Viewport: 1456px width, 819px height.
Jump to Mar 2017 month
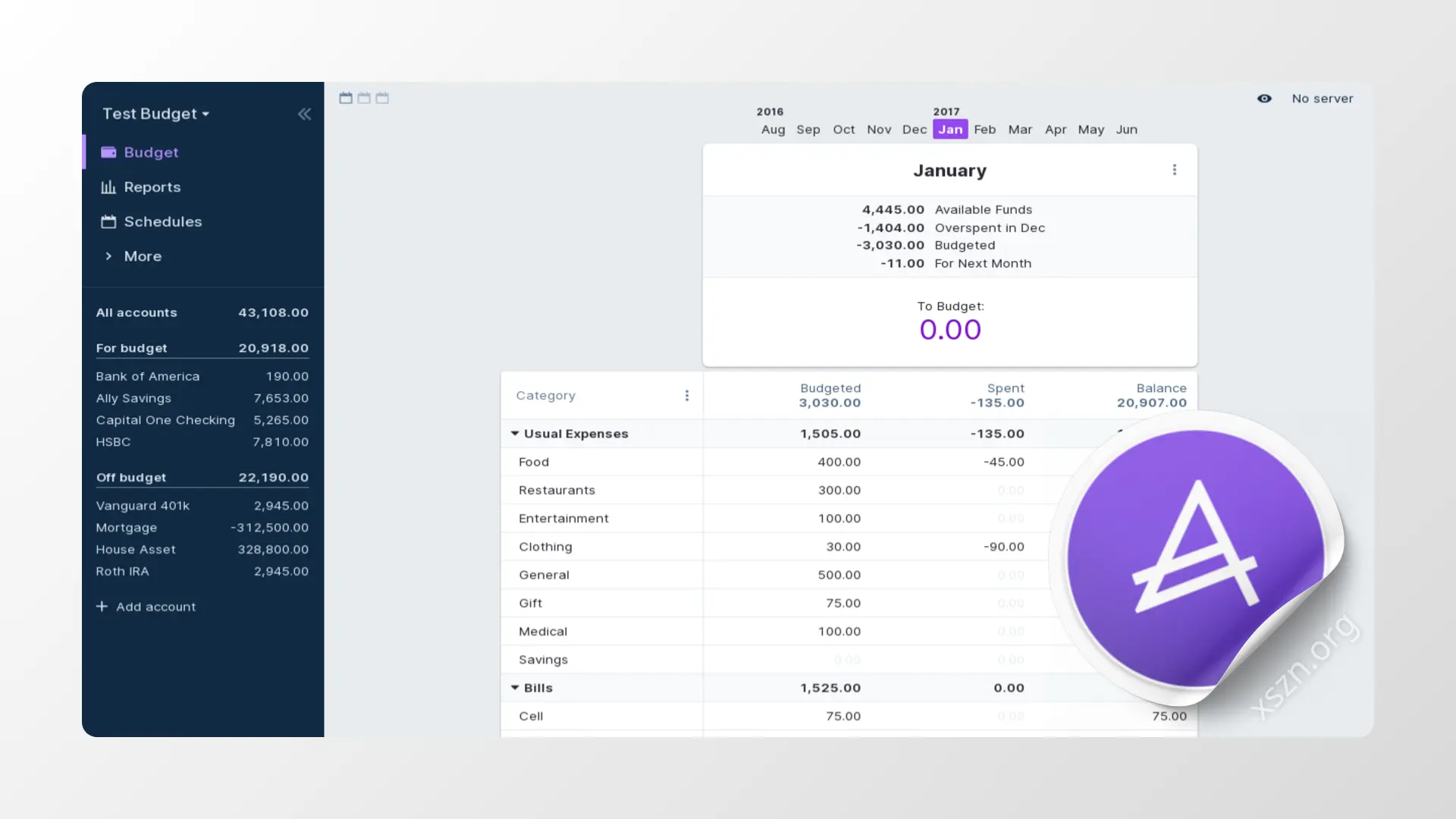click(1020, 130)
